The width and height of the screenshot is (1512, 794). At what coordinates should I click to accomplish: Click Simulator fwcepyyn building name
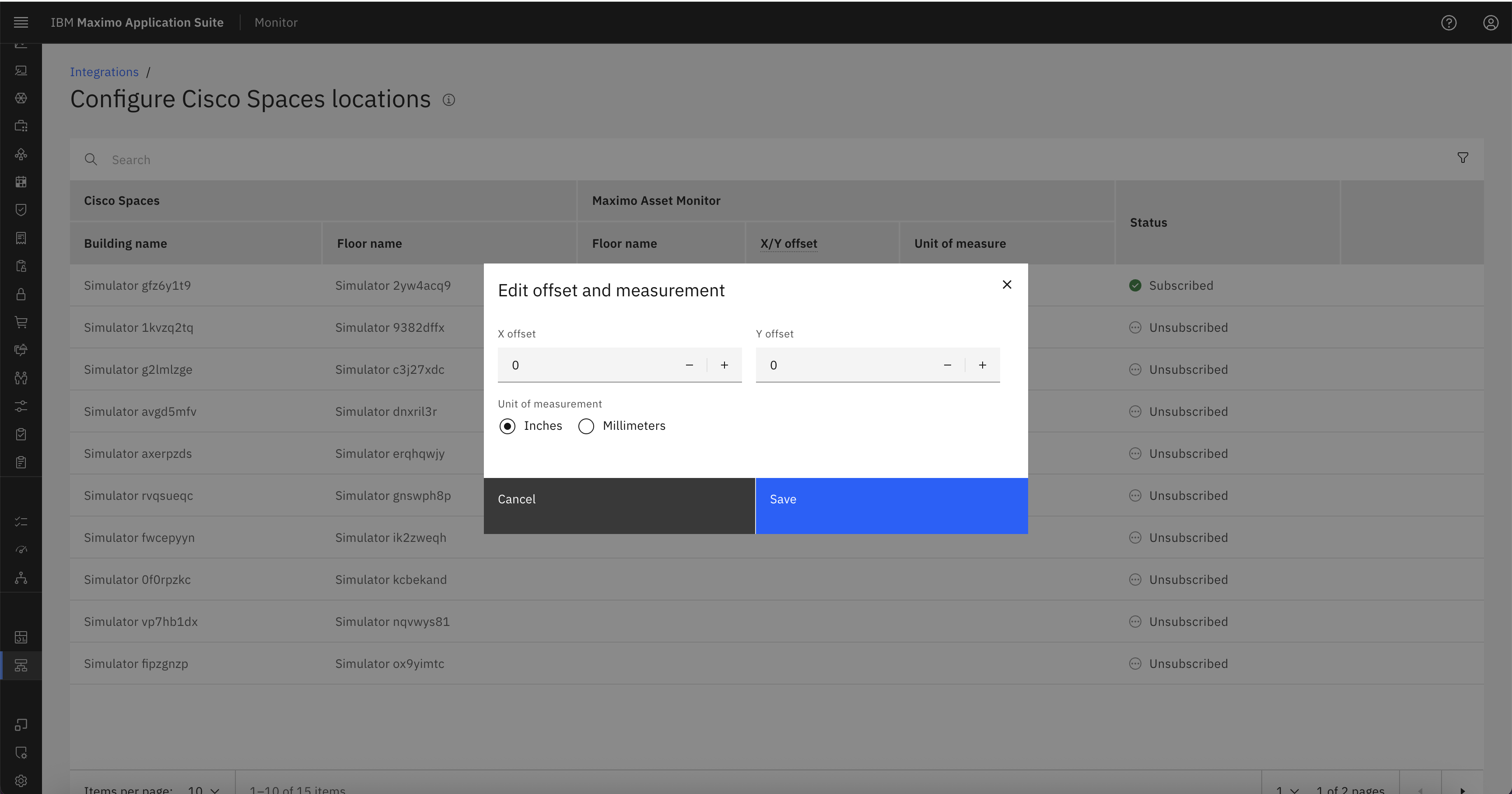pos(139,538)
